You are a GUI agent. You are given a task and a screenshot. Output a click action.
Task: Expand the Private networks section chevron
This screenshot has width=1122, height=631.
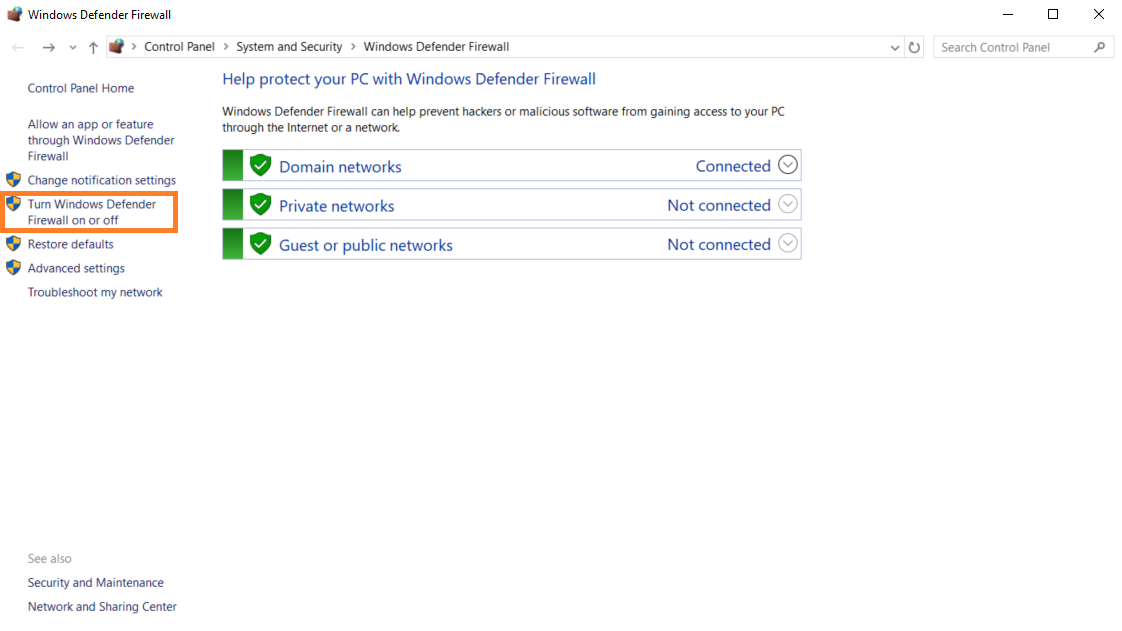pos(788,204)
